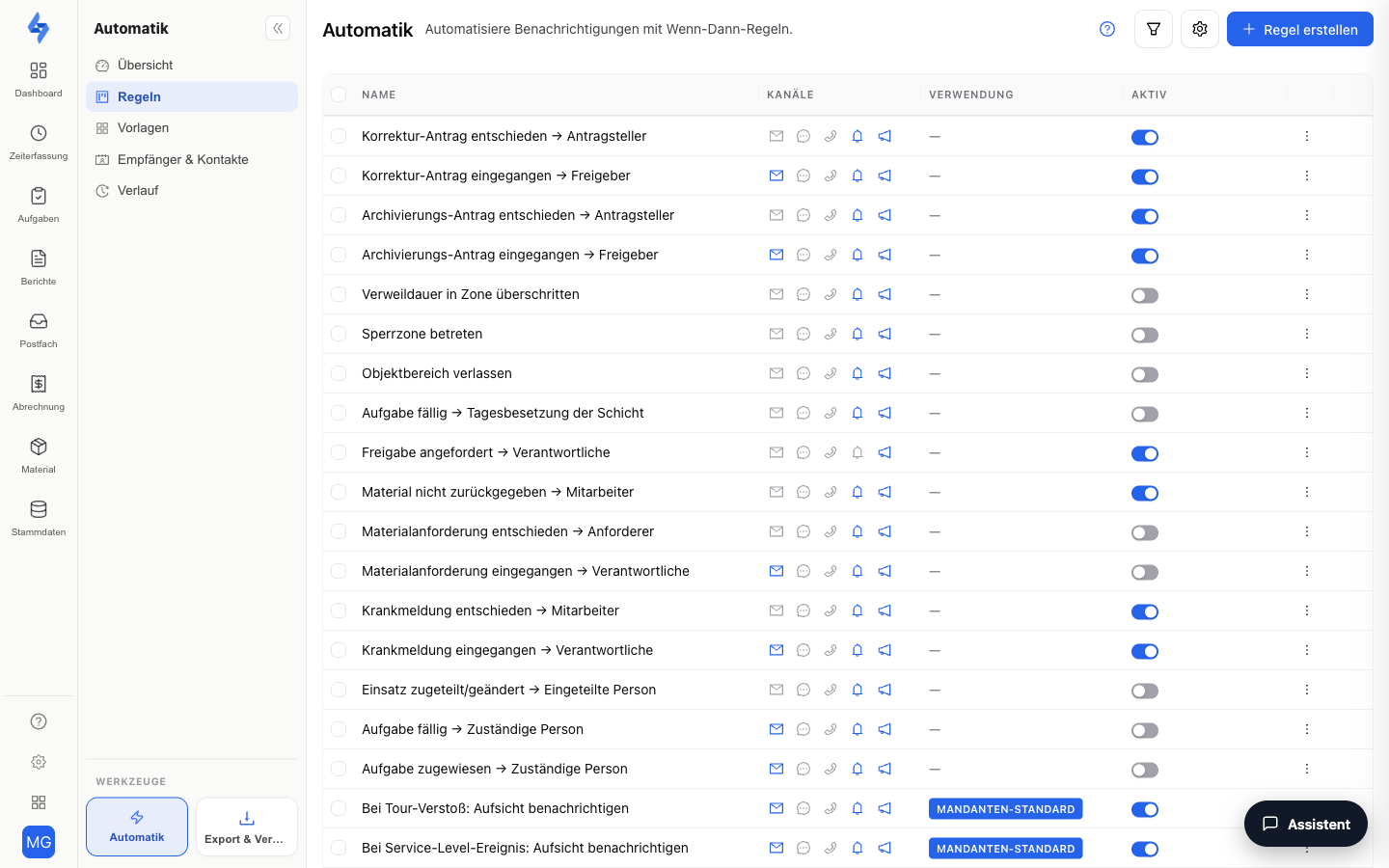Viewport: 1389px width, 868px height.
Task: Collapse the Automatik sidebar panel
Action: (x=278, y=28)
